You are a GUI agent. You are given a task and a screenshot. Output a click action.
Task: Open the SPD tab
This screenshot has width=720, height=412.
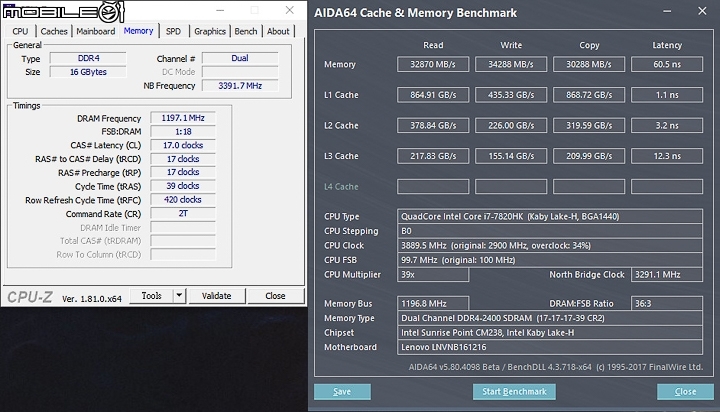click(x=173, y=31)
